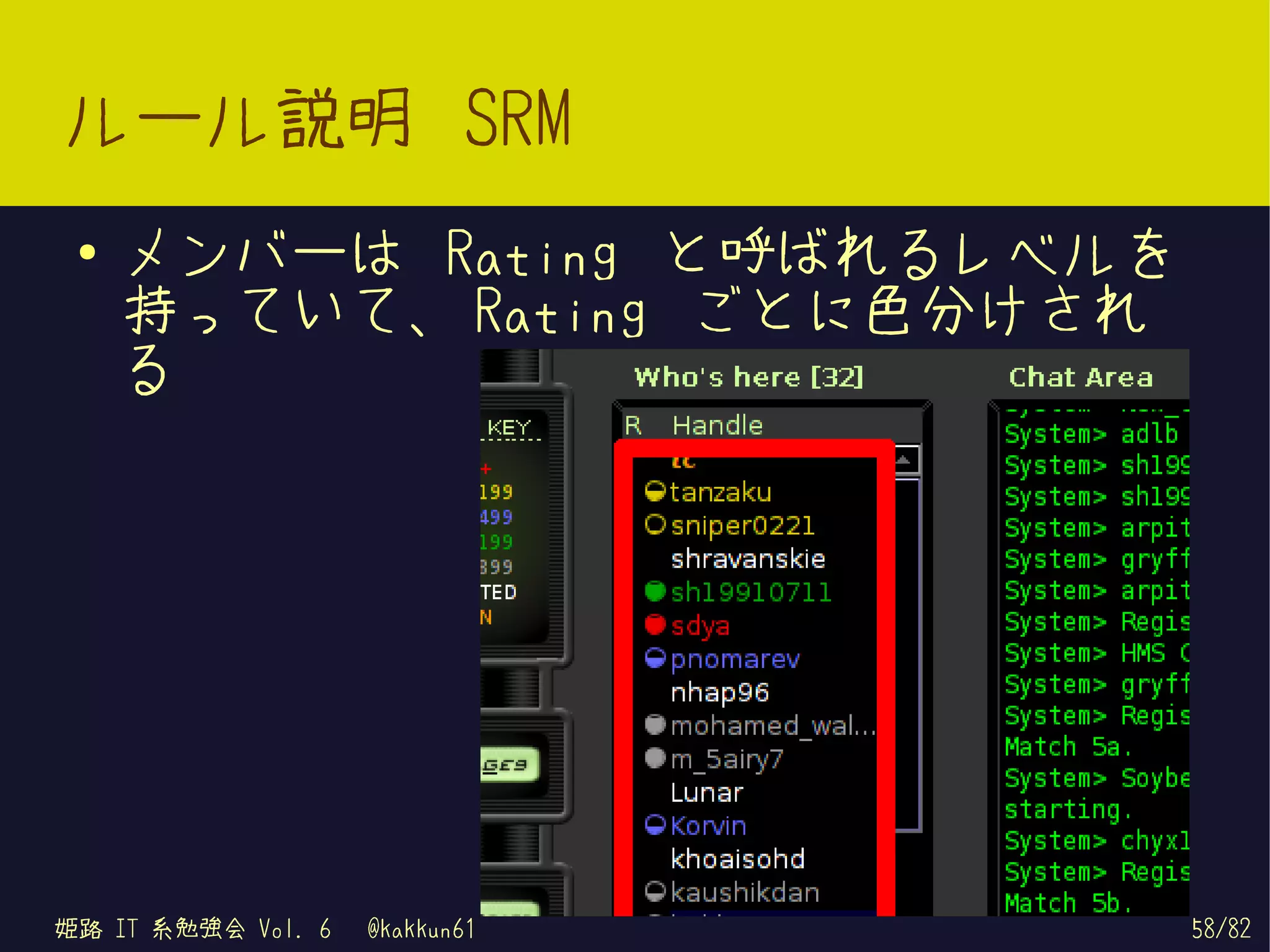1270x952 pixels.
Task: Click the 'Match 5b.' chat line
Action: pos(1068,903)
